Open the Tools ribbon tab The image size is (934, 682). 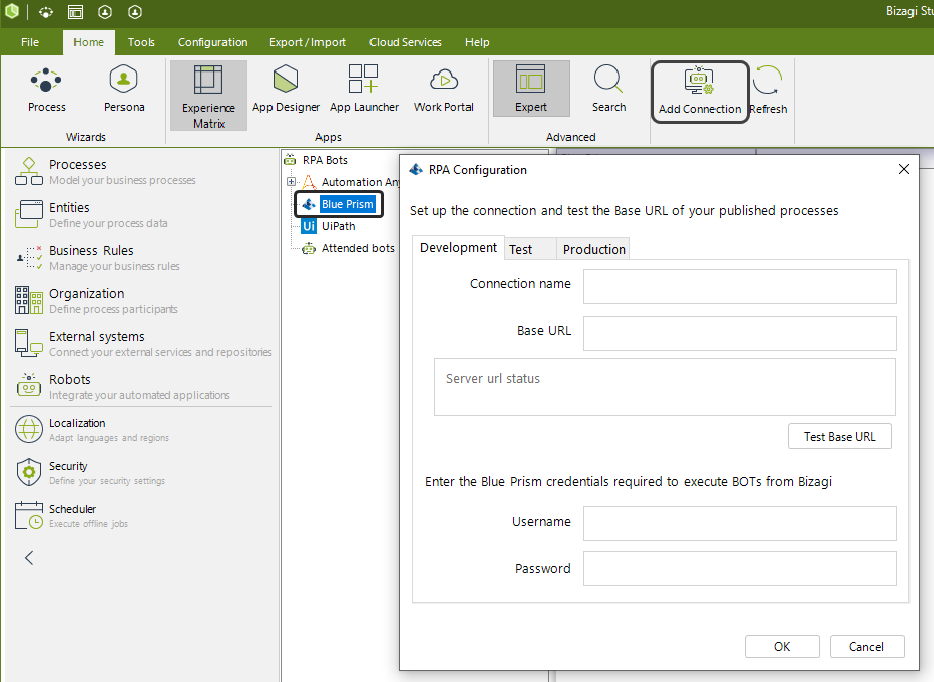click(x=141, y=42)
